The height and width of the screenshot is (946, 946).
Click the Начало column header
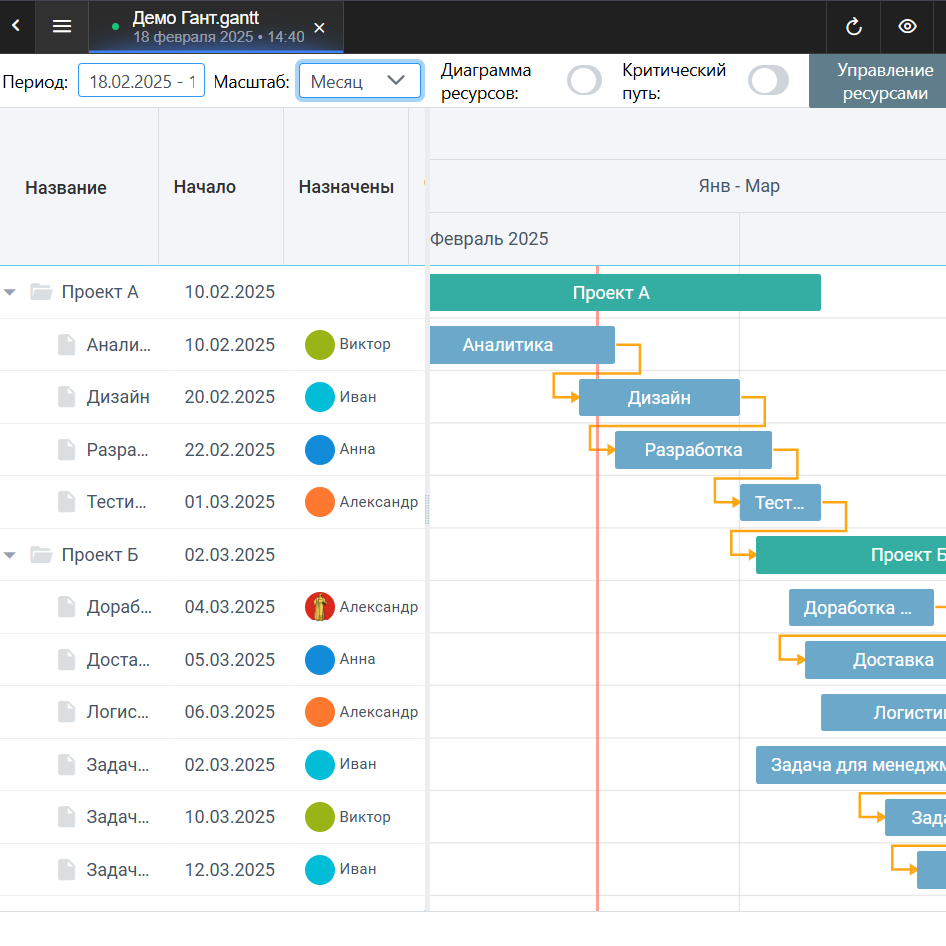(x=205, y=187)
